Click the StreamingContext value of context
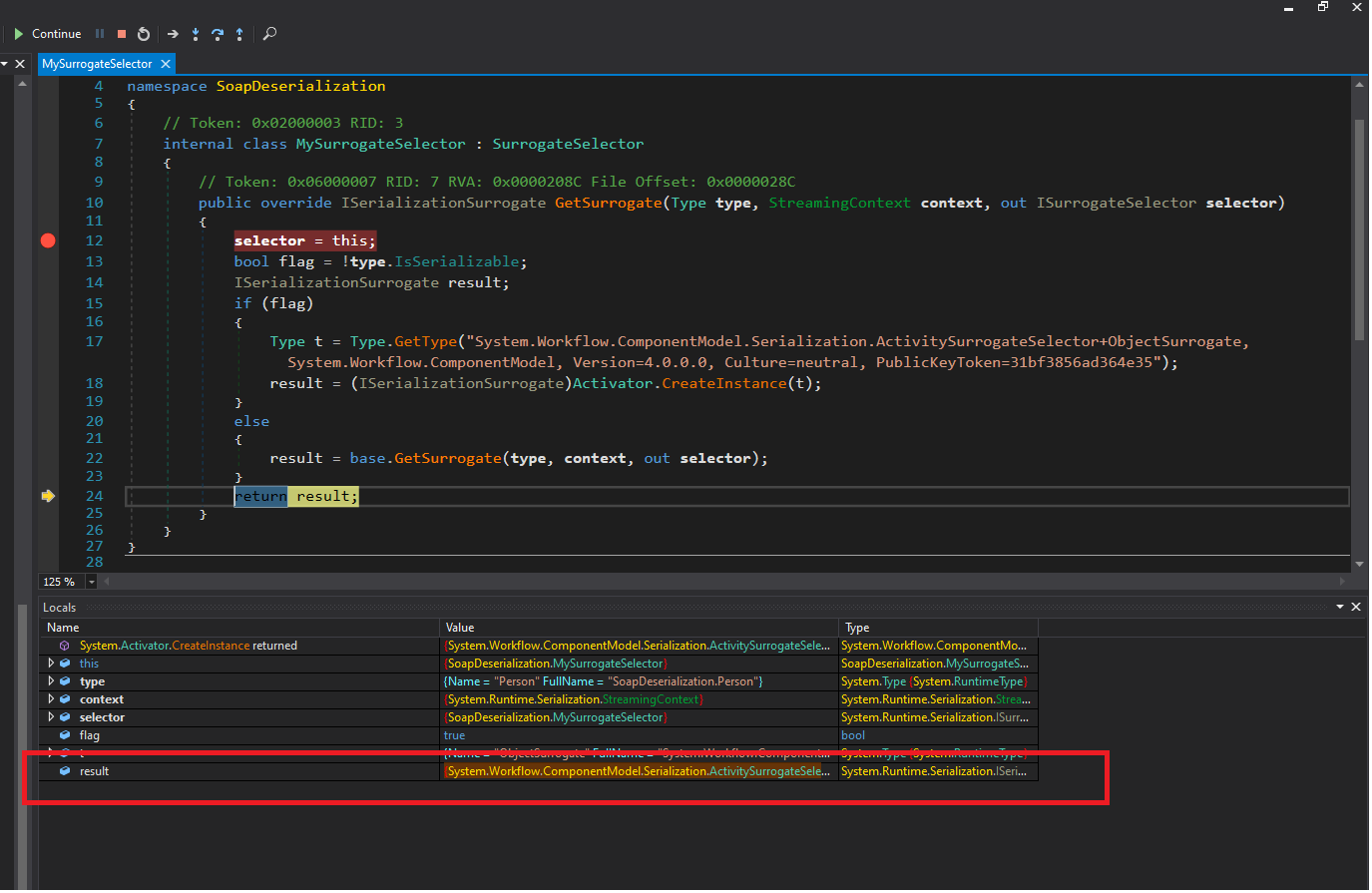Screen dimensions: 1372x893 574,699
